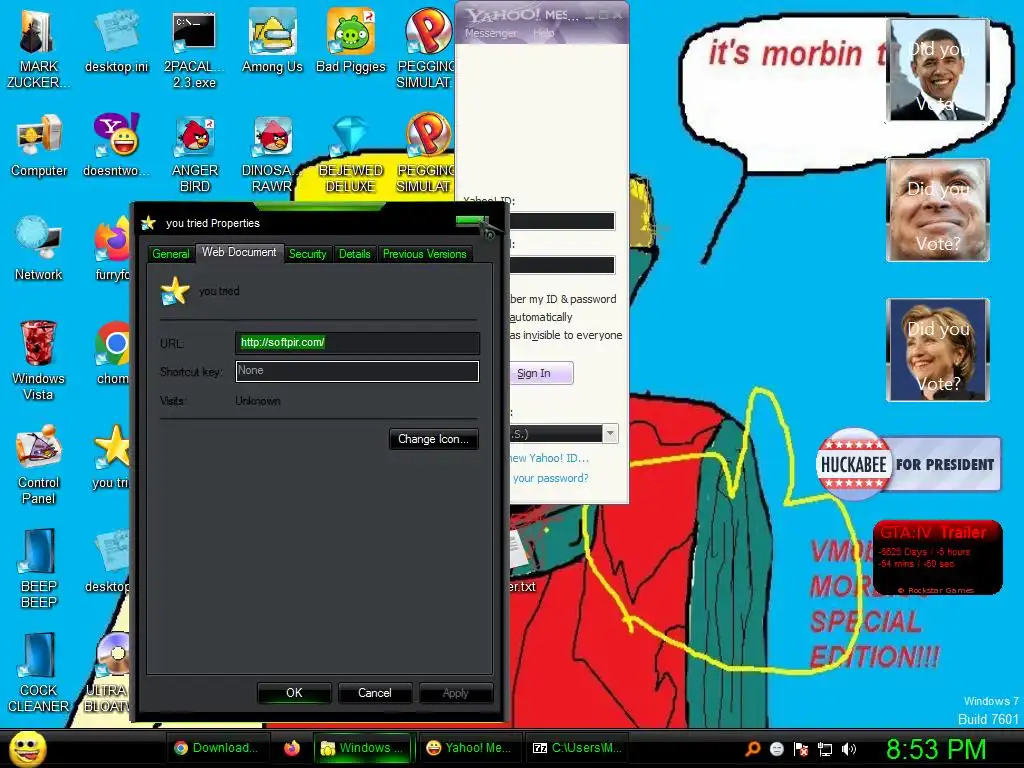
Task: Click the Change Icon button
Action: 434,439
